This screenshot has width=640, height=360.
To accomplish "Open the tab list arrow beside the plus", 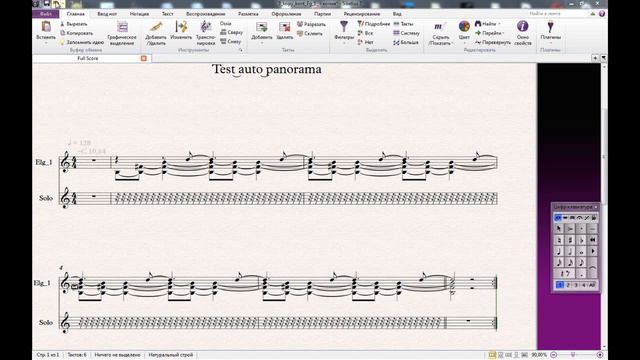I will 604,58.
